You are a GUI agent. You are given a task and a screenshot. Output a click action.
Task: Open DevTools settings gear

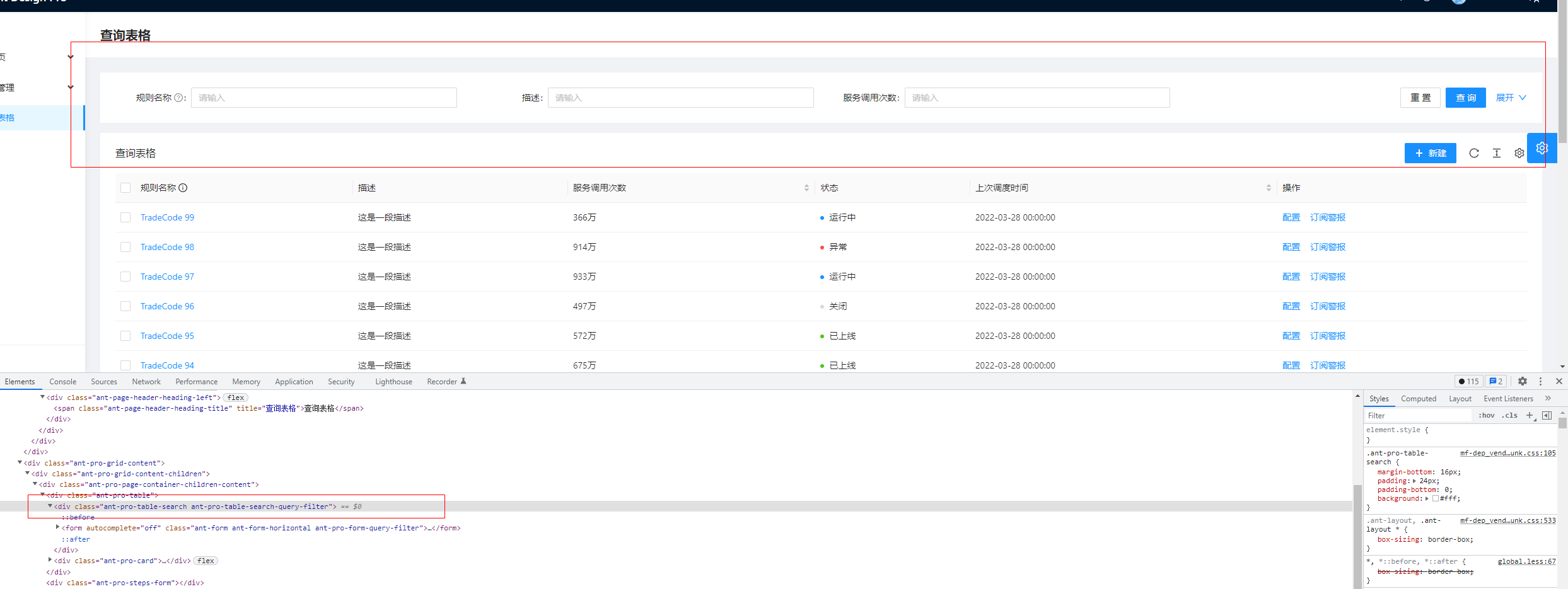click(x=1523, y=381)
